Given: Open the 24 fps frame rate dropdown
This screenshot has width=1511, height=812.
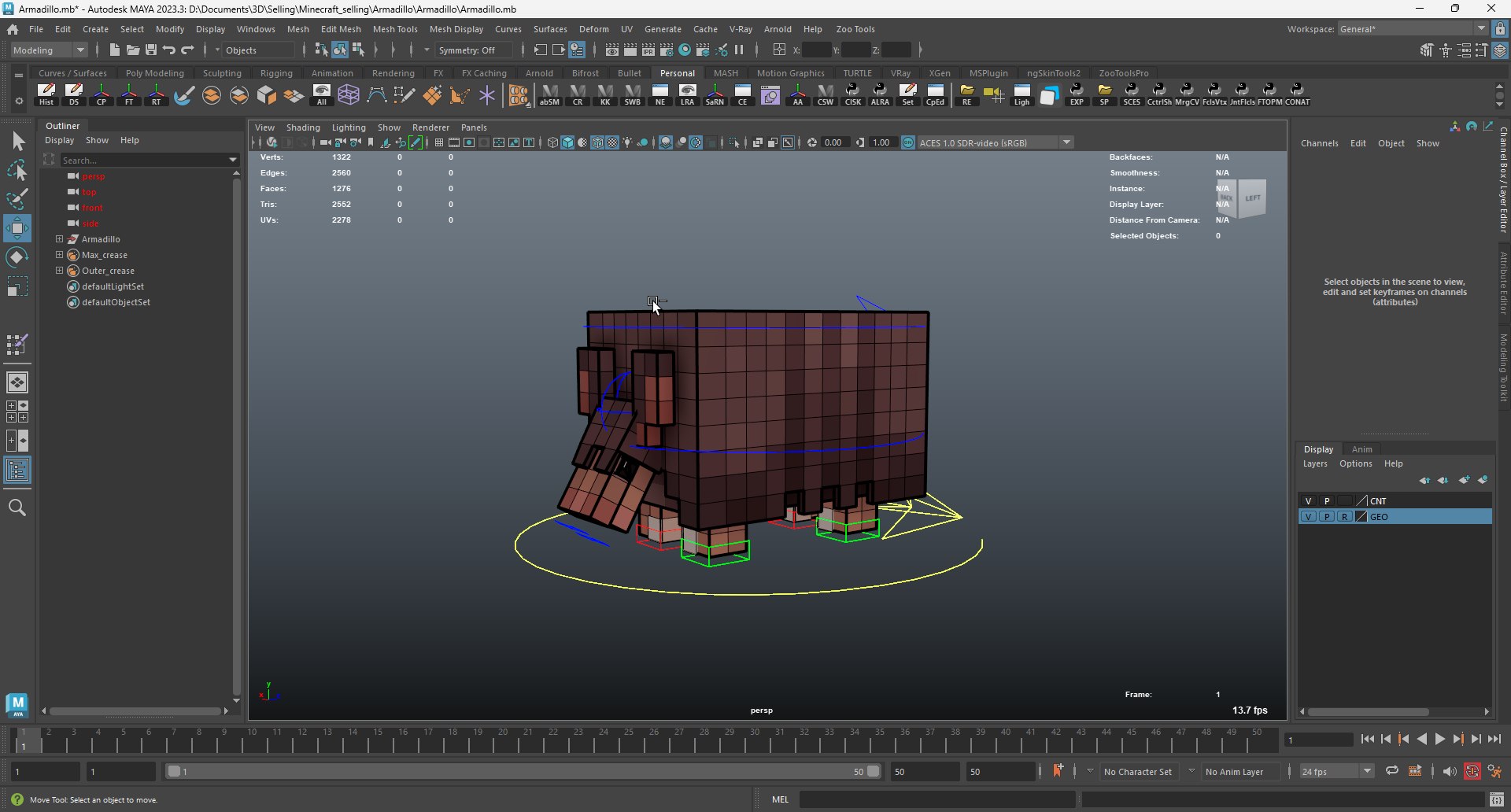Looking at the screenshot, I should [x=1336, y=771].
